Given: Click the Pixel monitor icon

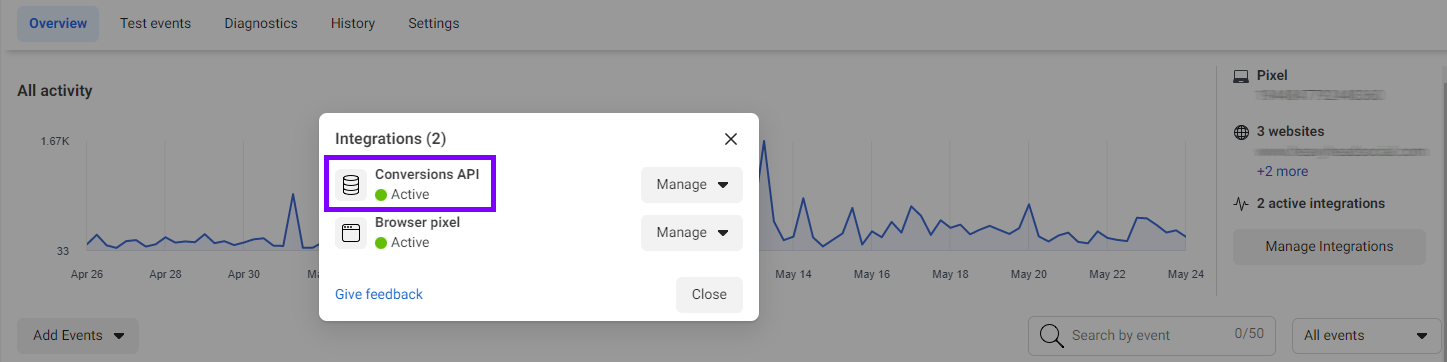Looking at the screenshot, I should coord(1241,76).
